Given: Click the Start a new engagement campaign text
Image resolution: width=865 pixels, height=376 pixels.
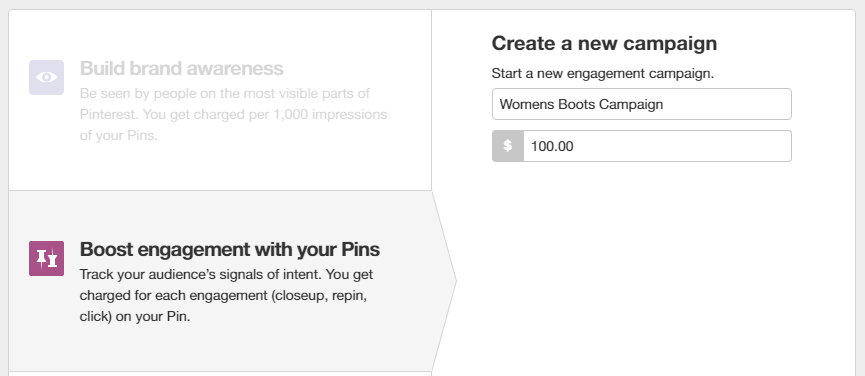Looking at the screenshot, I should pyautogui.click(x=603, y=73).
